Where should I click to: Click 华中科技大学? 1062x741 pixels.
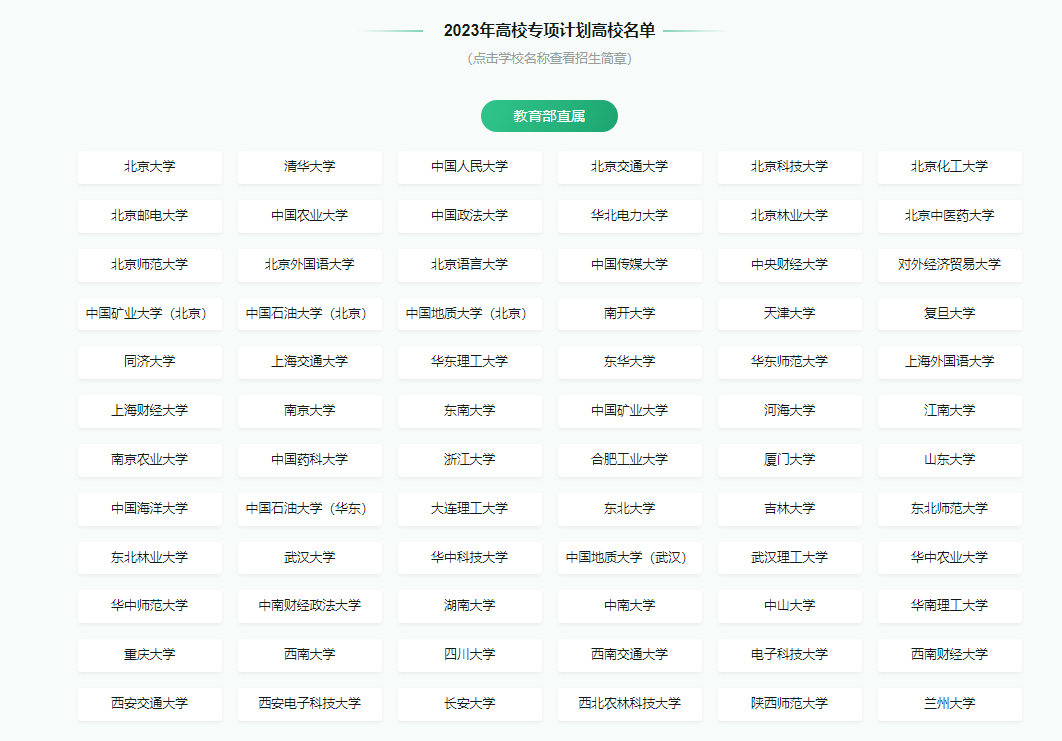point(469,557)
